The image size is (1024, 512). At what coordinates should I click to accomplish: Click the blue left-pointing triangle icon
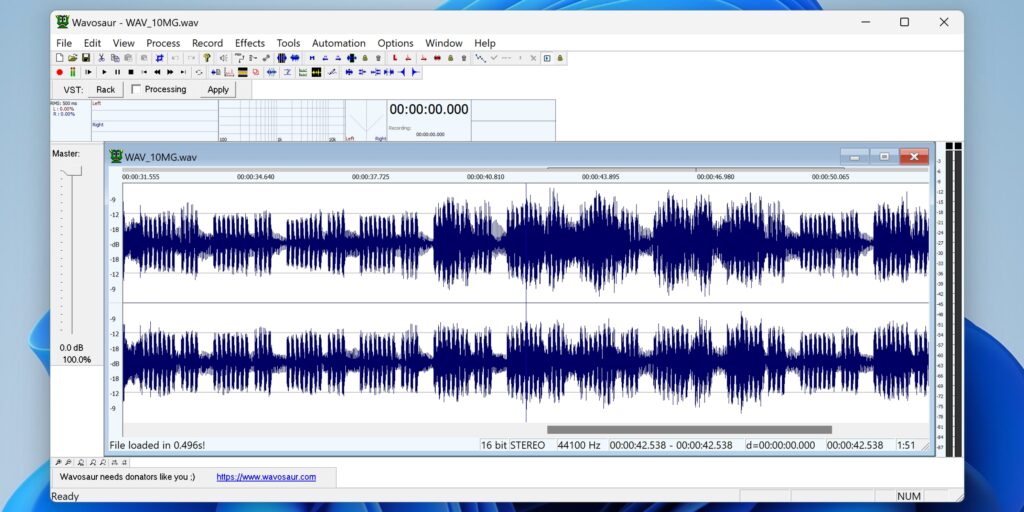(402, 72)
